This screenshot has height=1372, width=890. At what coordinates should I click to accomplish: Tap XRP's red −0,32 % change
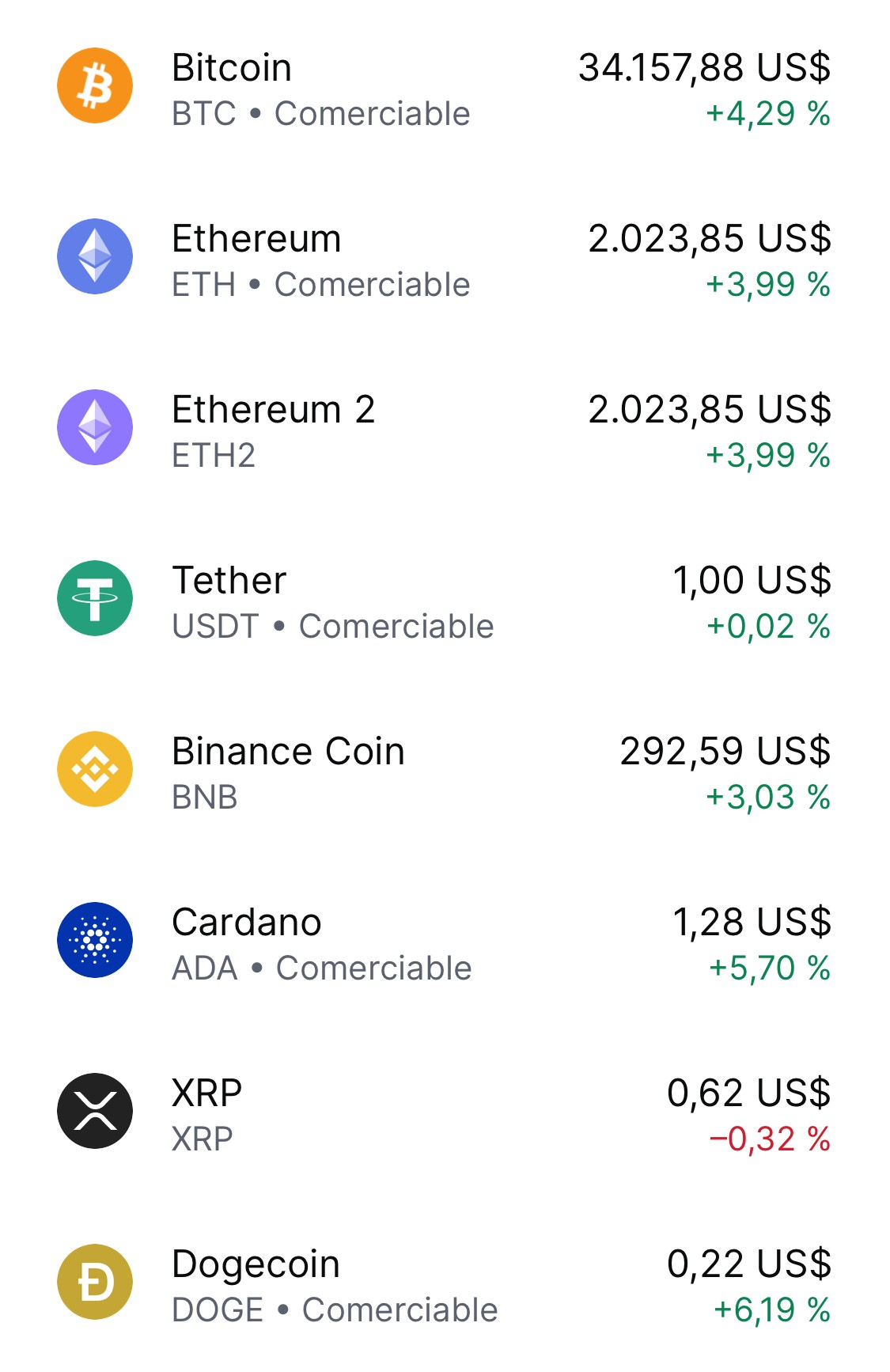click(770, 1139)
